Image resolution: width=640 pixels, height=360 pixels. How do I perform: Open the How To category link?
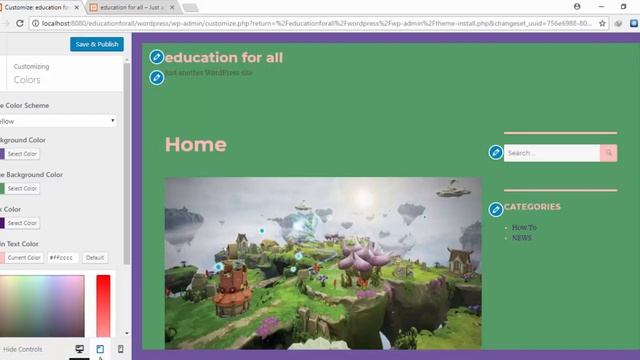pyautogui.click(x=524, y=227)
